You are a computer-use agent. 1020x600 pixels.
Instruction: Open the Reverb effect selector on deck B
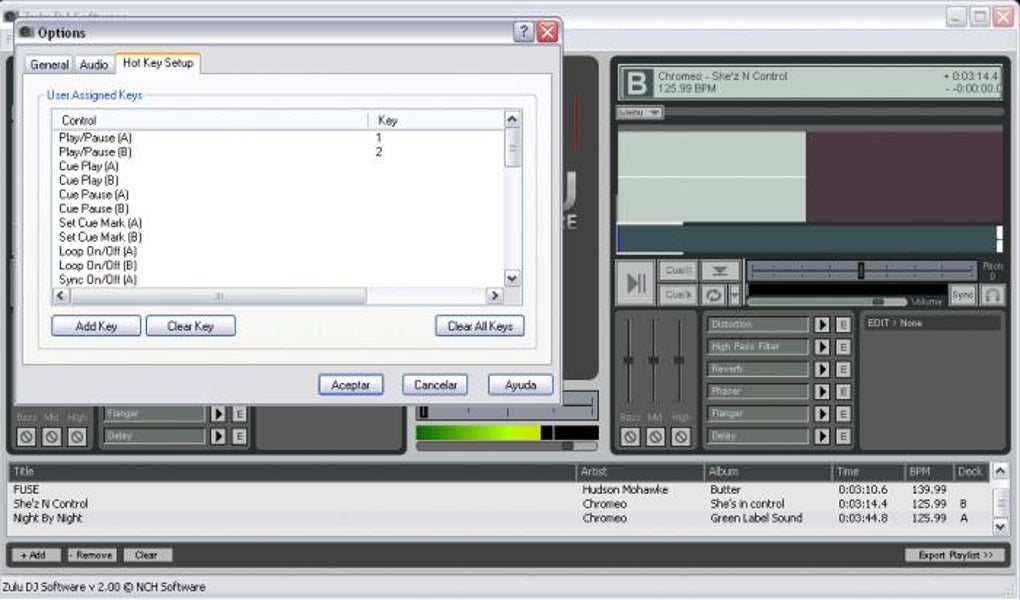point(758,369)
